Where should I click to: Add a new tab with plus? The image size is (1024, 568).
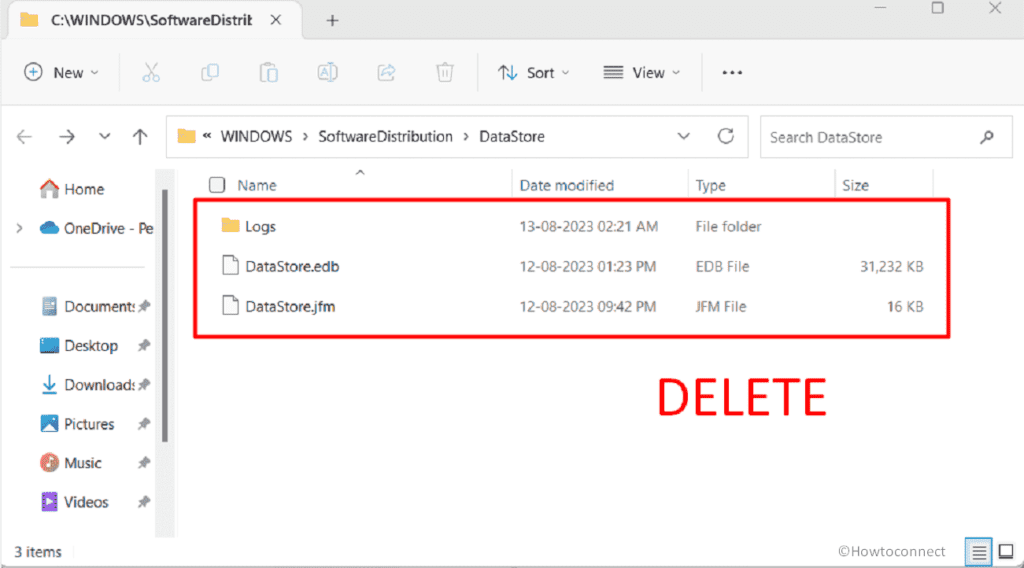click(x=332, y=21)
